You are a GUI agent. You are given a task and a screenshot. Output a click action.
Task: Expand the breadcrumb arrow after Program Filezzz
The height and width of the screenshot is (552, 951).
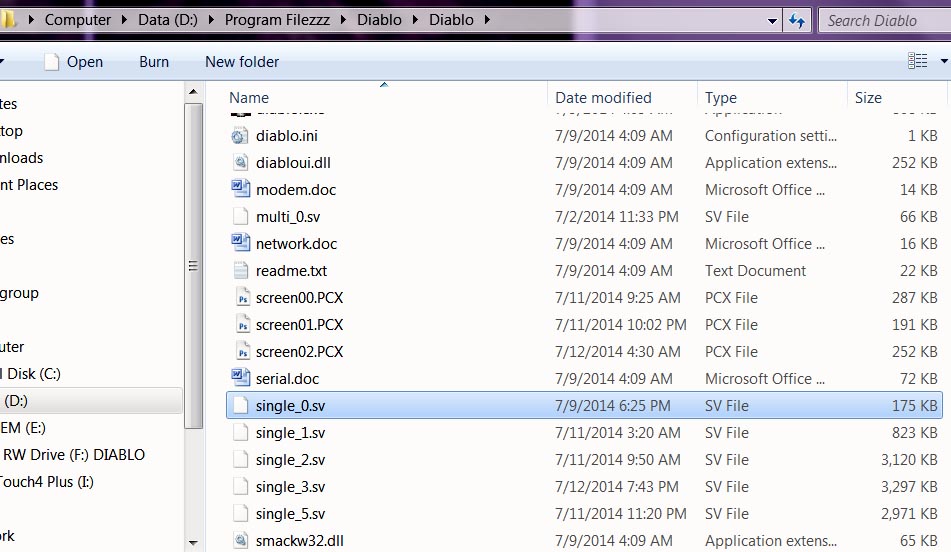(343, 20)
